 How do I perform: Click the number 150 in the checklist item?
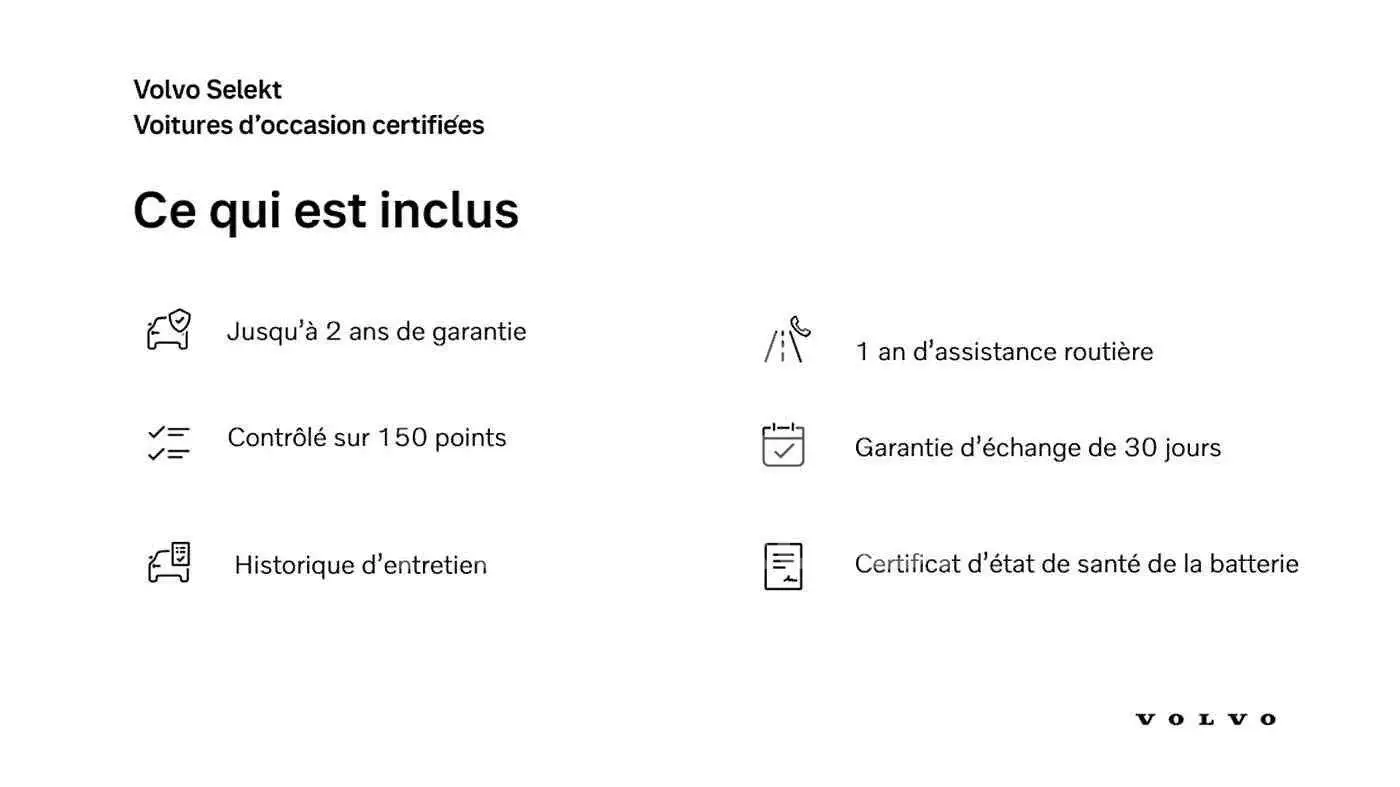[398, 437]
